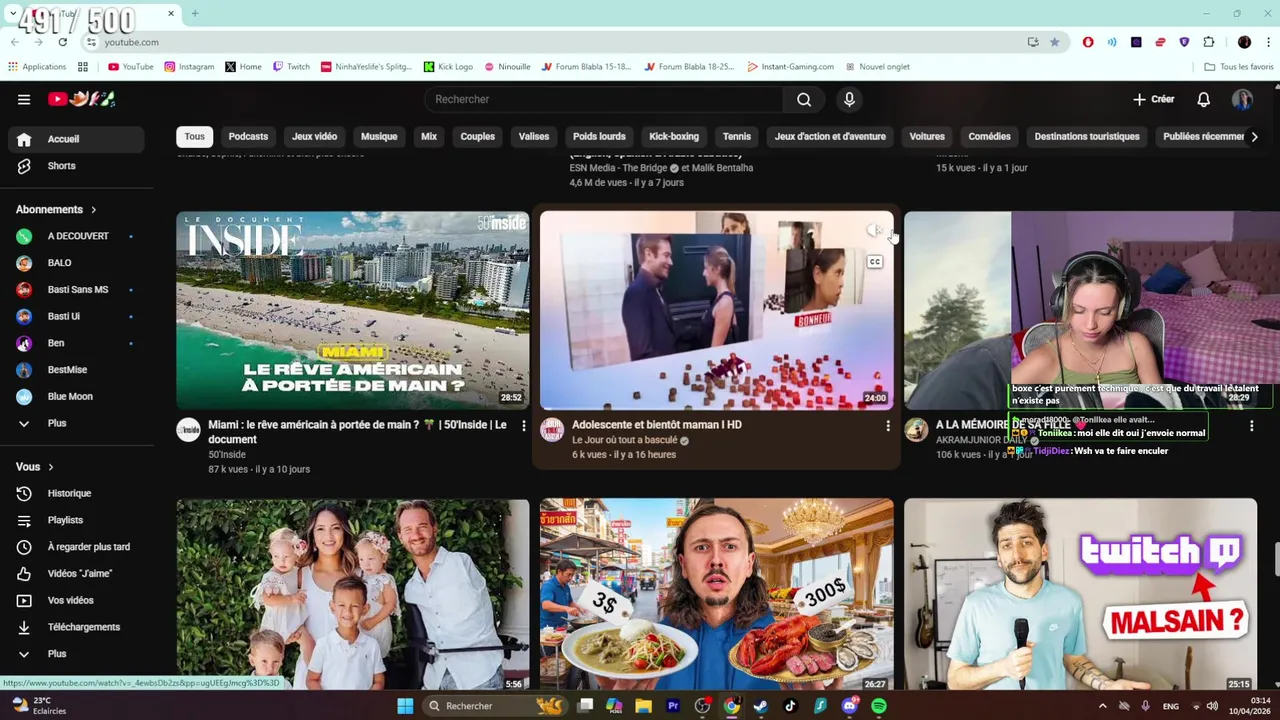Open options menu for the Miami video

point(523,426)
